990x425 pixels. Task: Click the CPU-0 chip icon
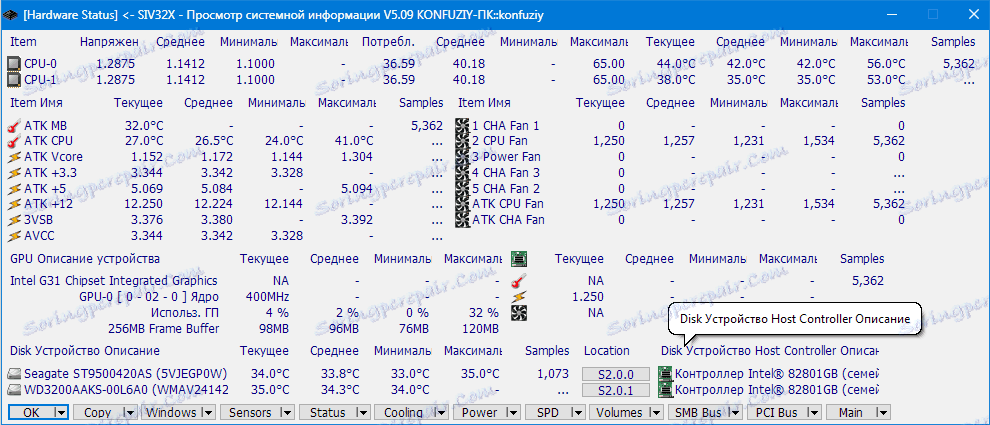click(x=13, y=64)
